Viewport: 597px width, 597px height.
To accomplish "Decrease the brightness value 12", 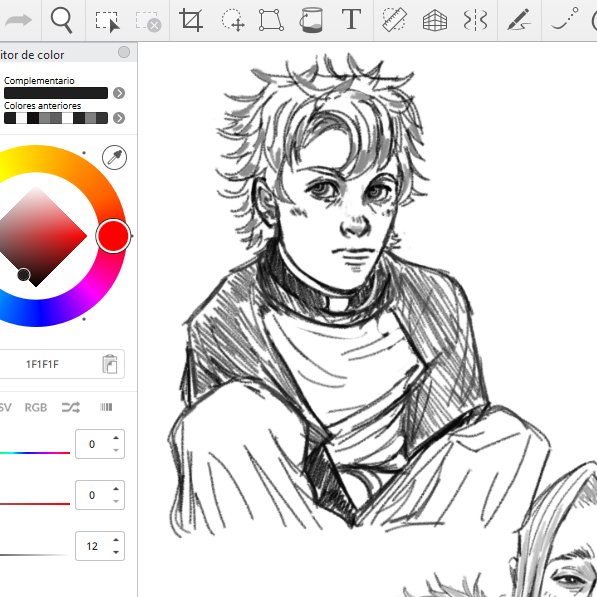I will tap(116, 552).
